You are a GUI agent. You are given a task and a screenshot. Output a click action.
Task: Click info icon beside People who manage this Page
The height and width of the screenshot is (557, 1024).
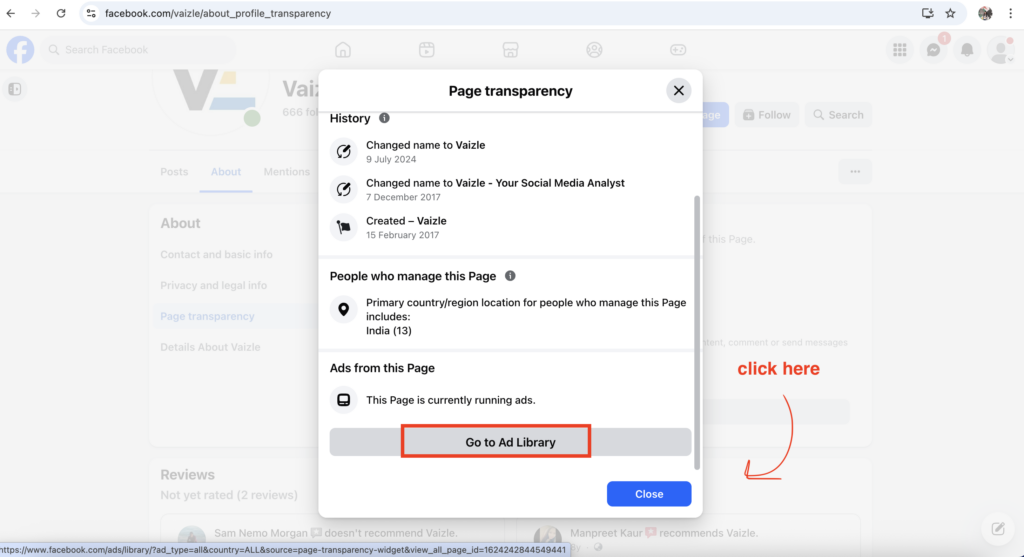click(x=510, y=276)
